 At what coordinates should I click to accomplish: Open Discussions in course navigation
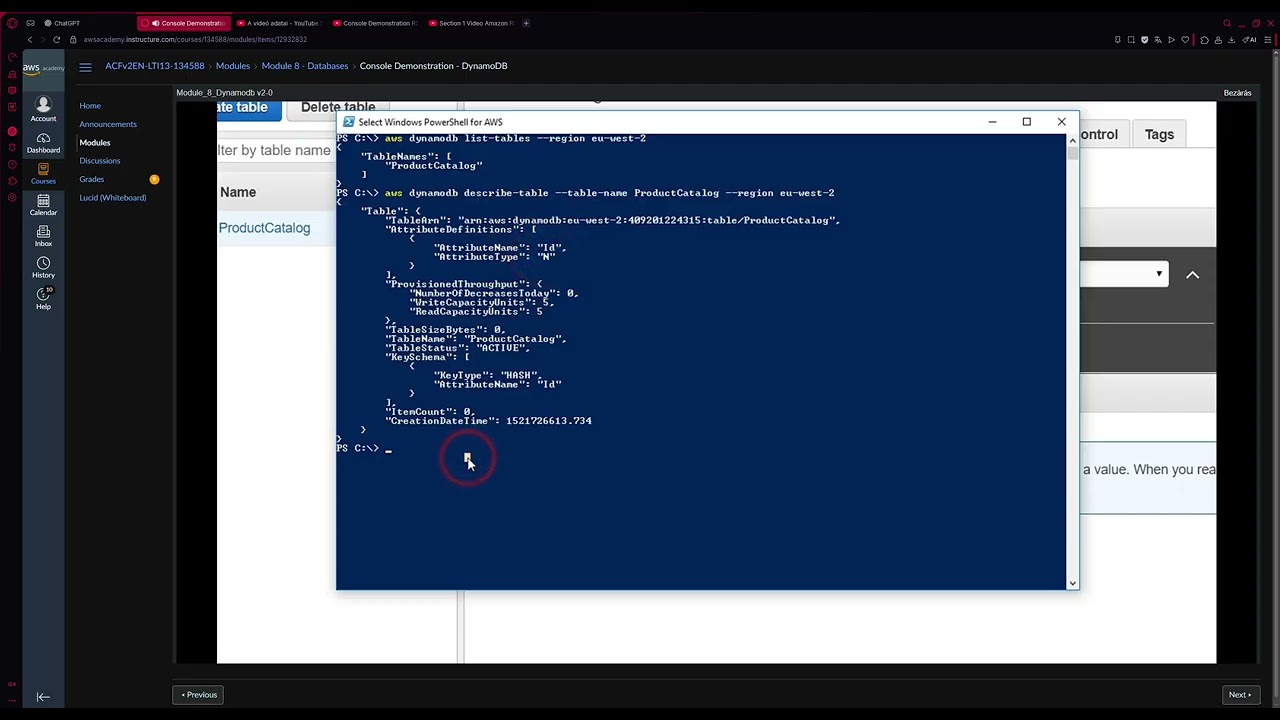click(x=100, y=160)
